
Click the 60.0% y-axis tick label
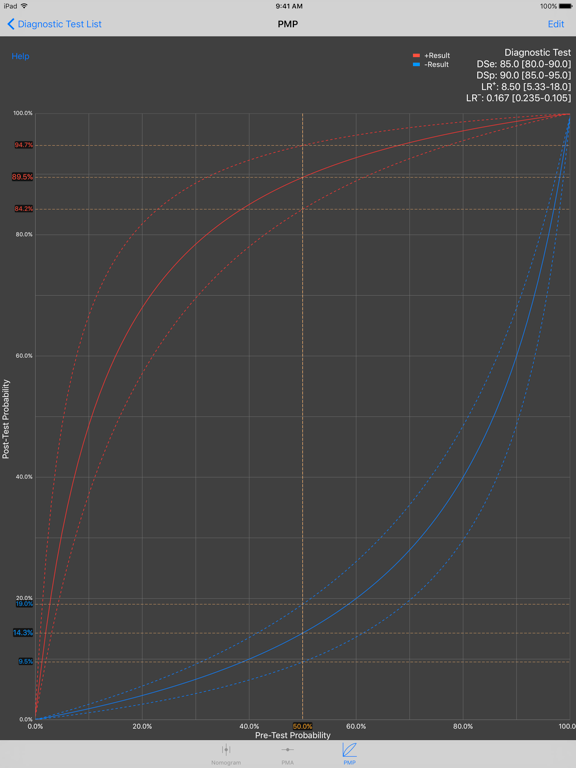tap(24, 356)
